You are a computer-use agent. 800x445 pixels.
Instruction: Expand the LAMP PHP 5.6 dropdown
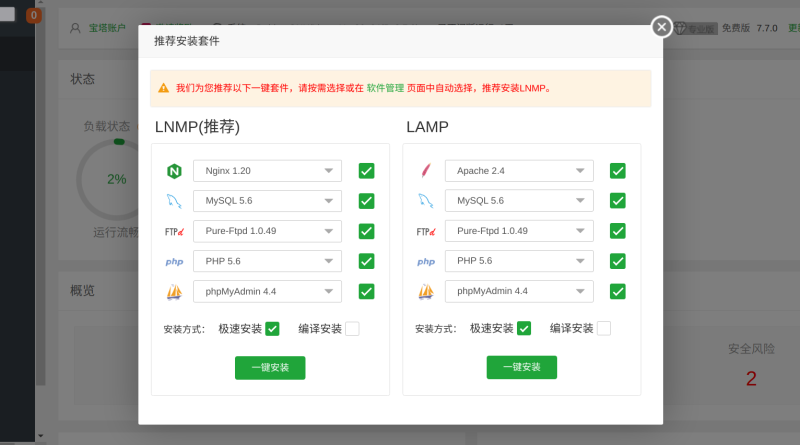(519, 261)
